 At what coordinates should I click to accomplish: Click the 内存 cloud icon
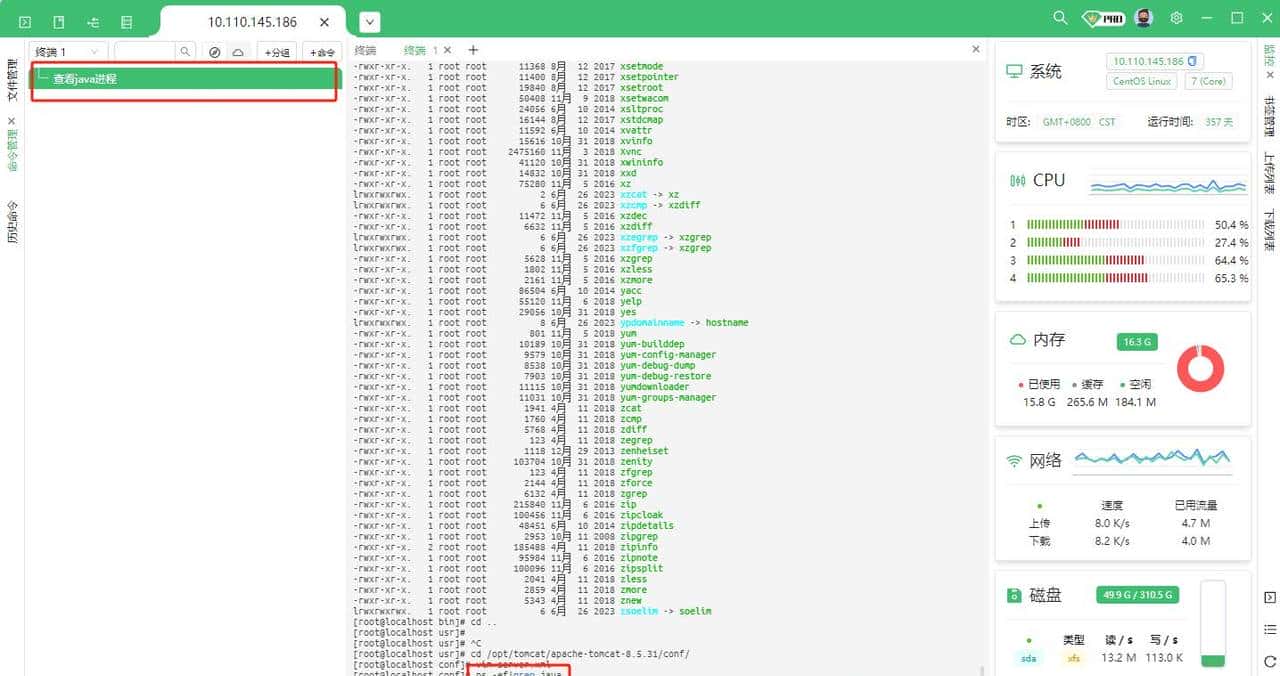(x=1017, y=340)
